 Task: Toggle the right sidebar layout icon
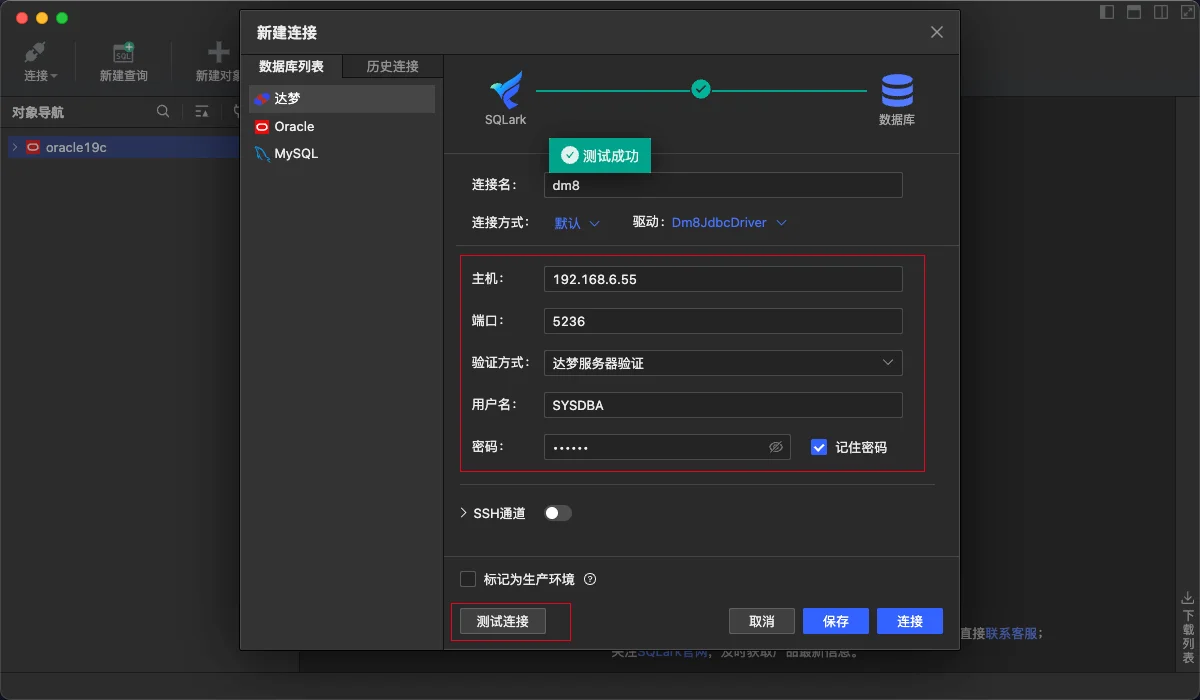(1161, 12)
